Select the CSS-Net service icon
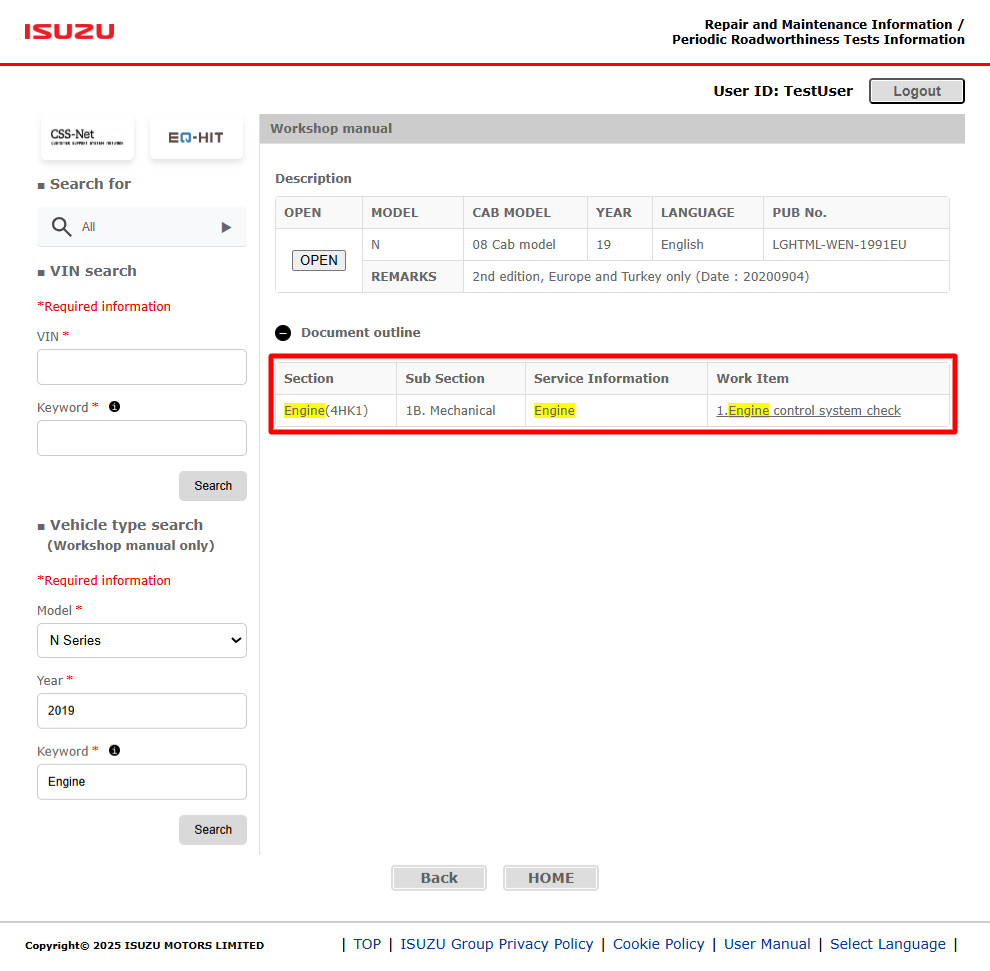 click(87, 137)
